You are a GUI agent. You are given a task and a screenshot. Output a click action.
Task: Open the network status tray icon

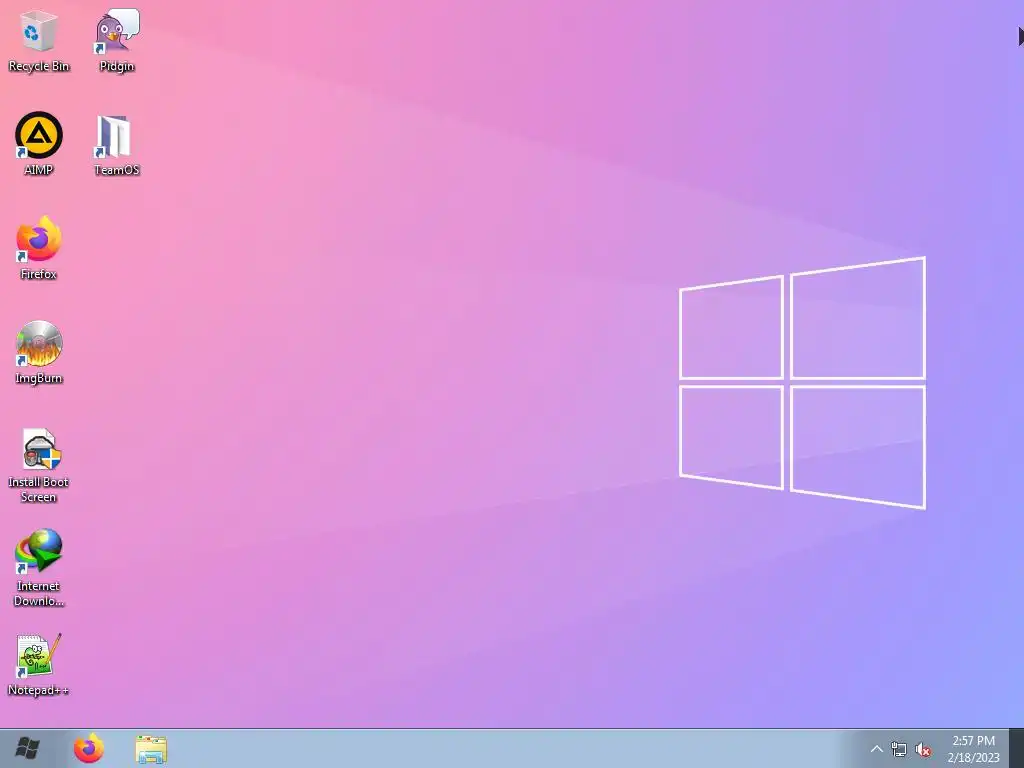pyautogui.click(x=899, y=749)
